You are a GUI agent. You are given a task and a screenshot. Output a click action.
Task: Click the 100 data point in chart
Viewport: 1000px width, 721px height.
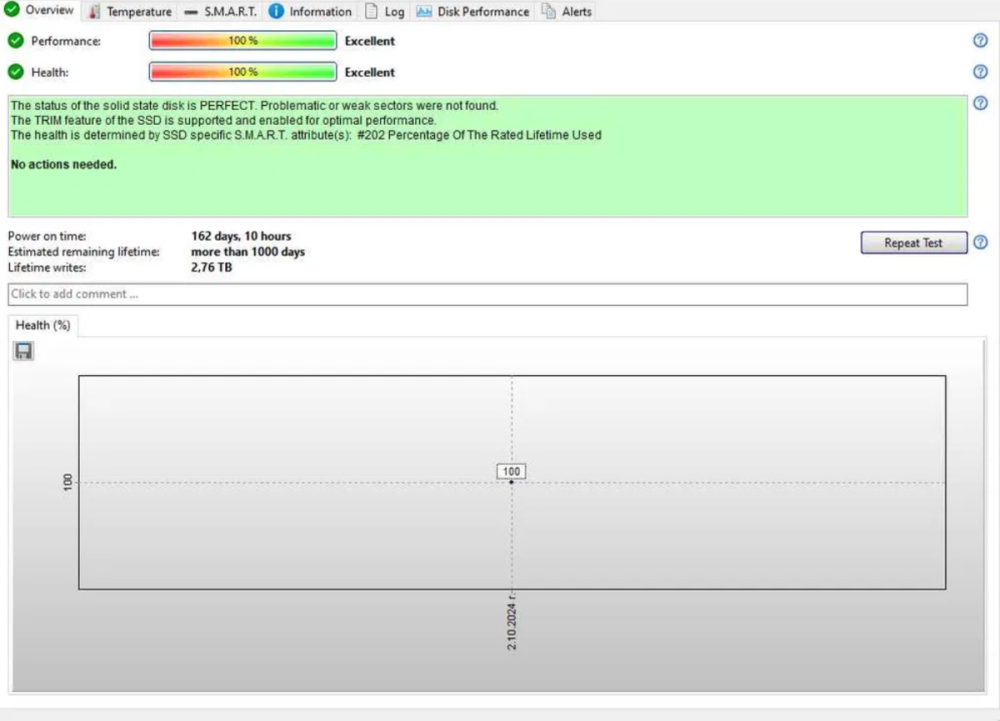(512, 482)
